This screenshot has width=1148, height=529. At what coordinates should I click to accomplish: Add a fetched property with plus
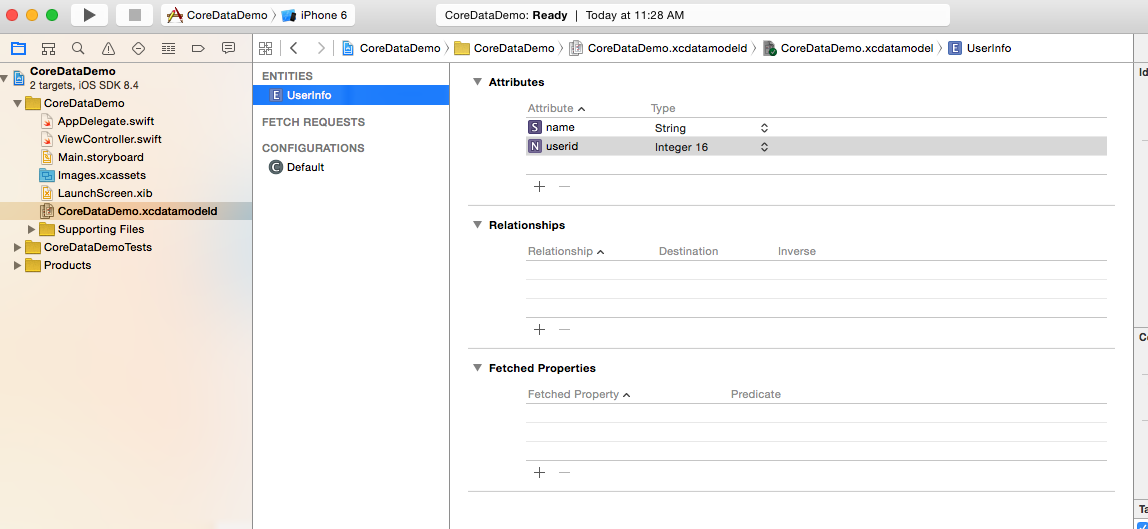point(540,472)
